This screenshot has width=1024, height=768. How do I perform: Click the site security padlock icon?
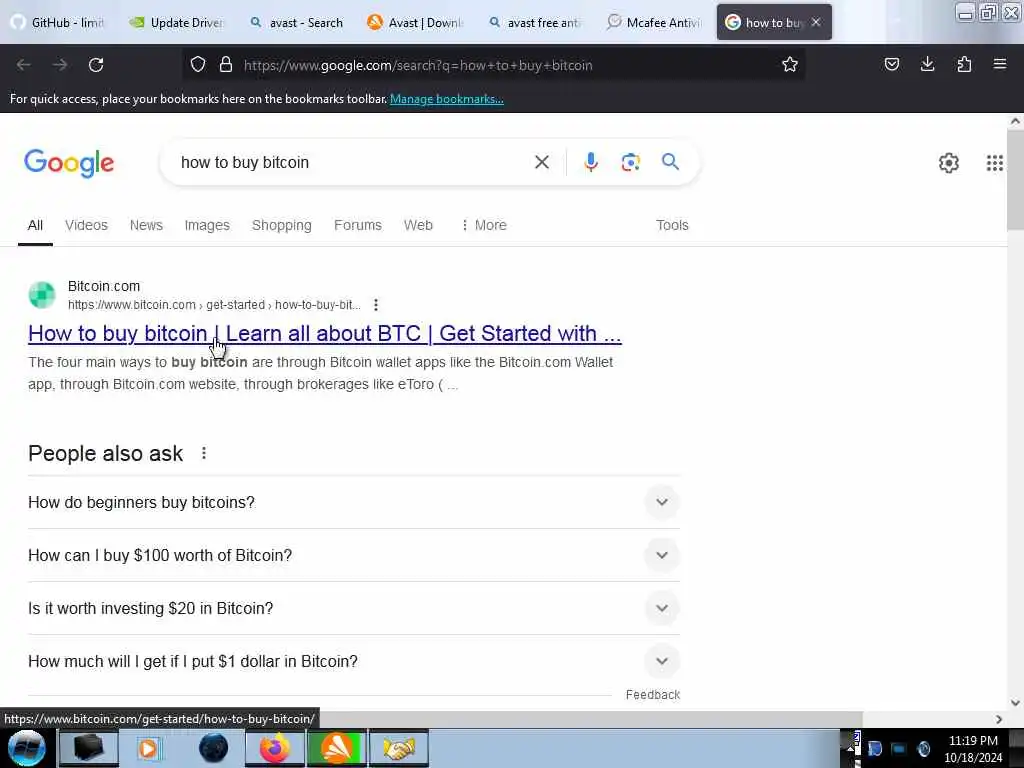pyautogui.click(x=226, y=65)
